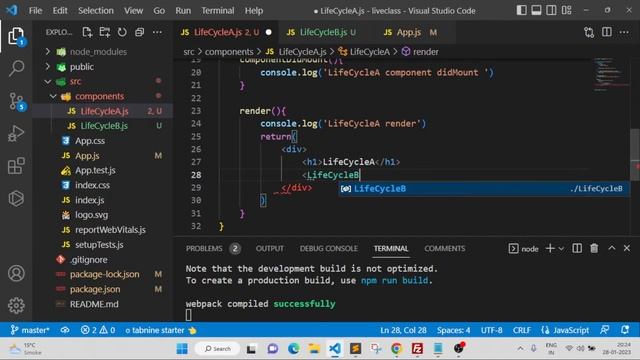
Task: Open Explorer more actions ellipsis
Action: [157, 32]
